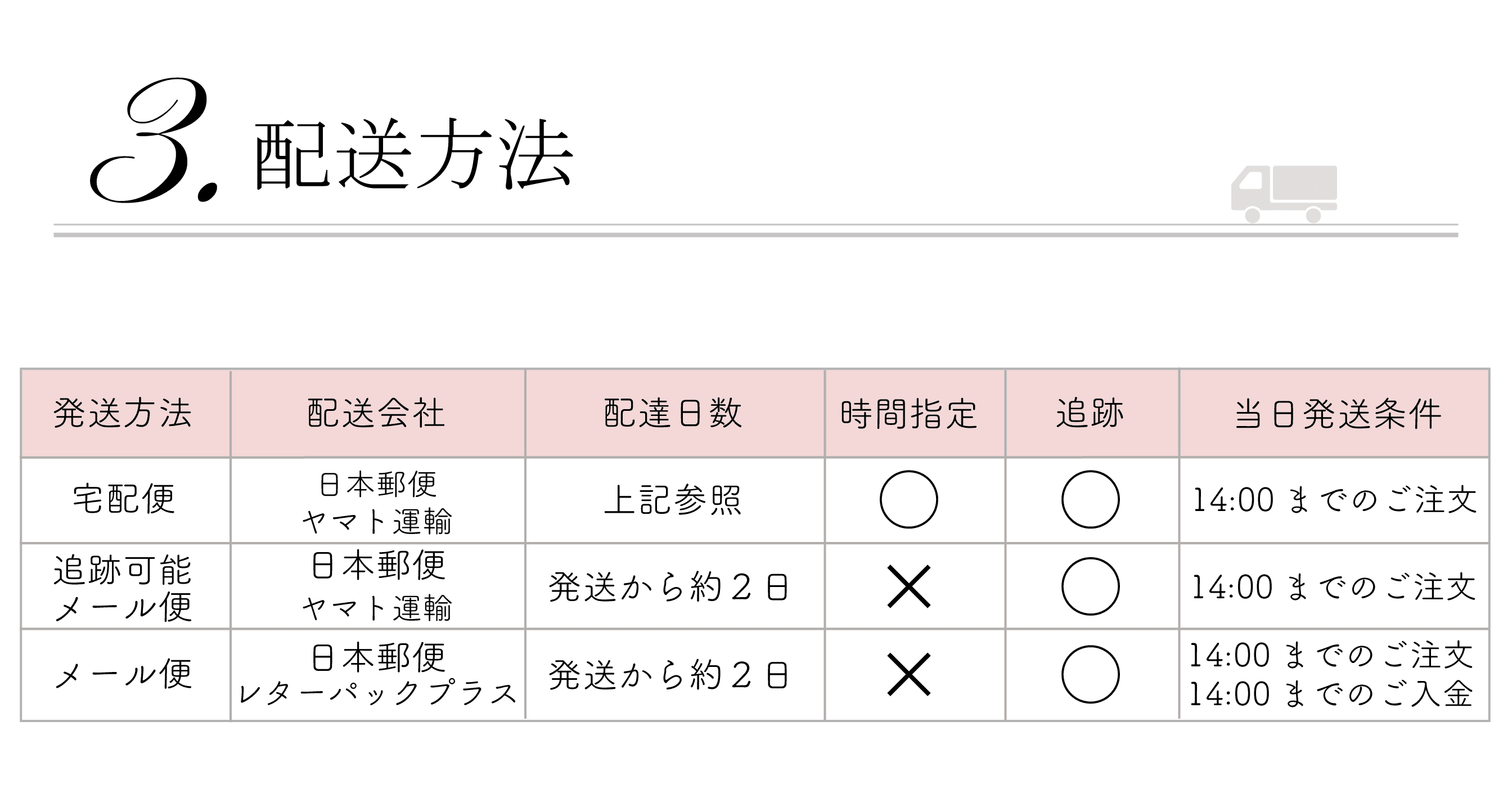This screenshot has height=811, width=1512.
Task: Click the 発送方法 column header
Action: [x=123, y=414]
